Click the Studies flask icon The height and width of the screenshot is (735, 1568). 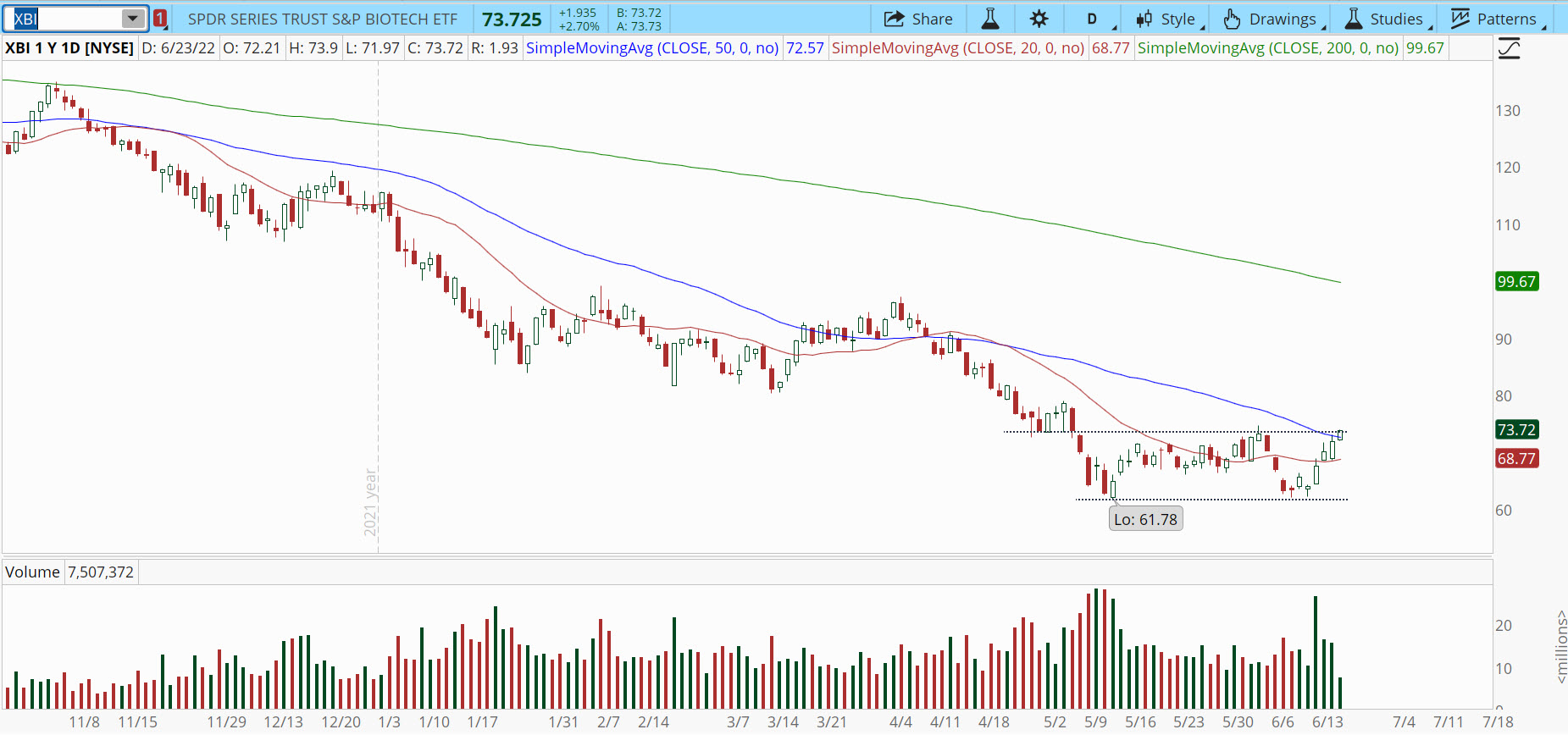[1354, 19]
